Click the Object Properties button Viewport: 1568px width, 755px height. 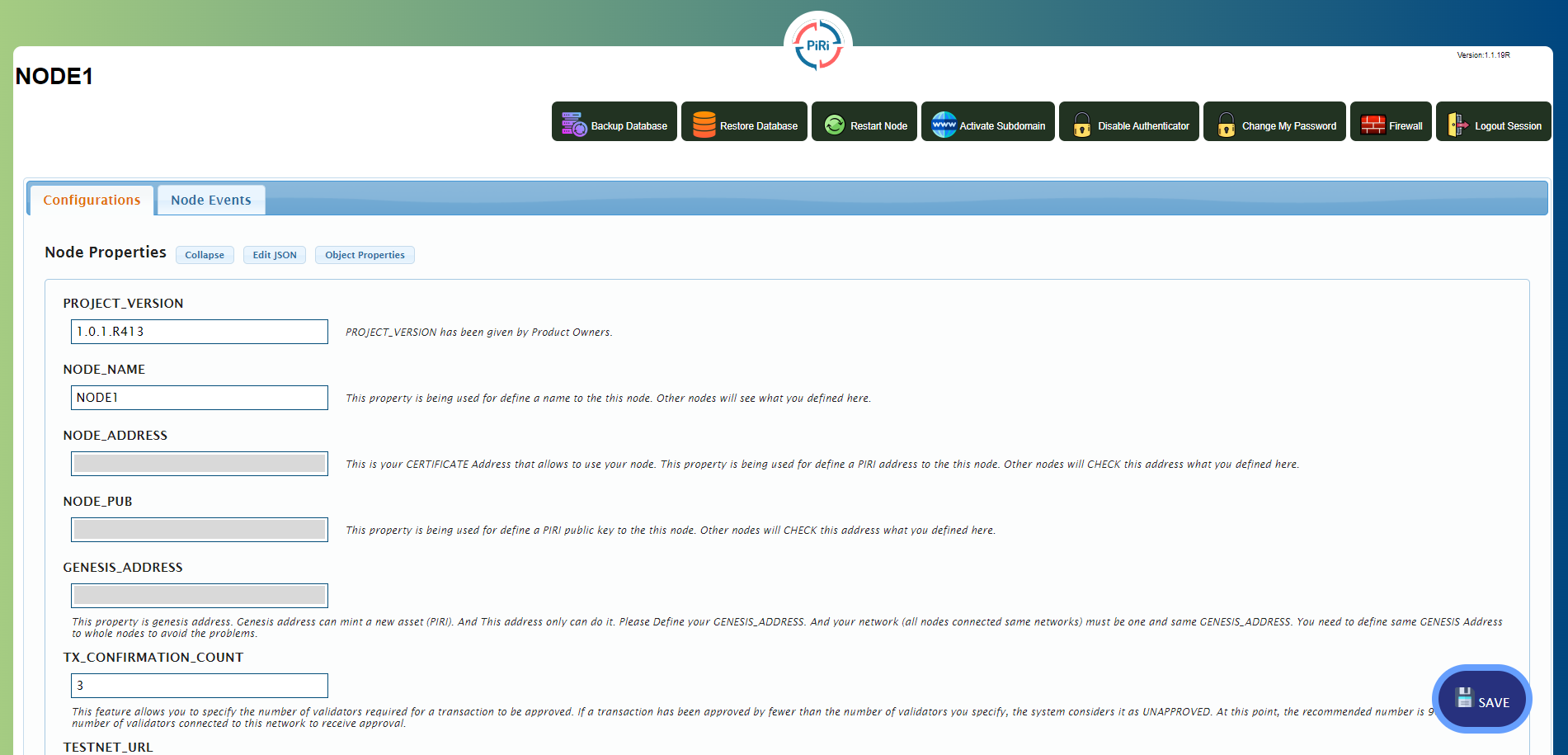point(365,254)
